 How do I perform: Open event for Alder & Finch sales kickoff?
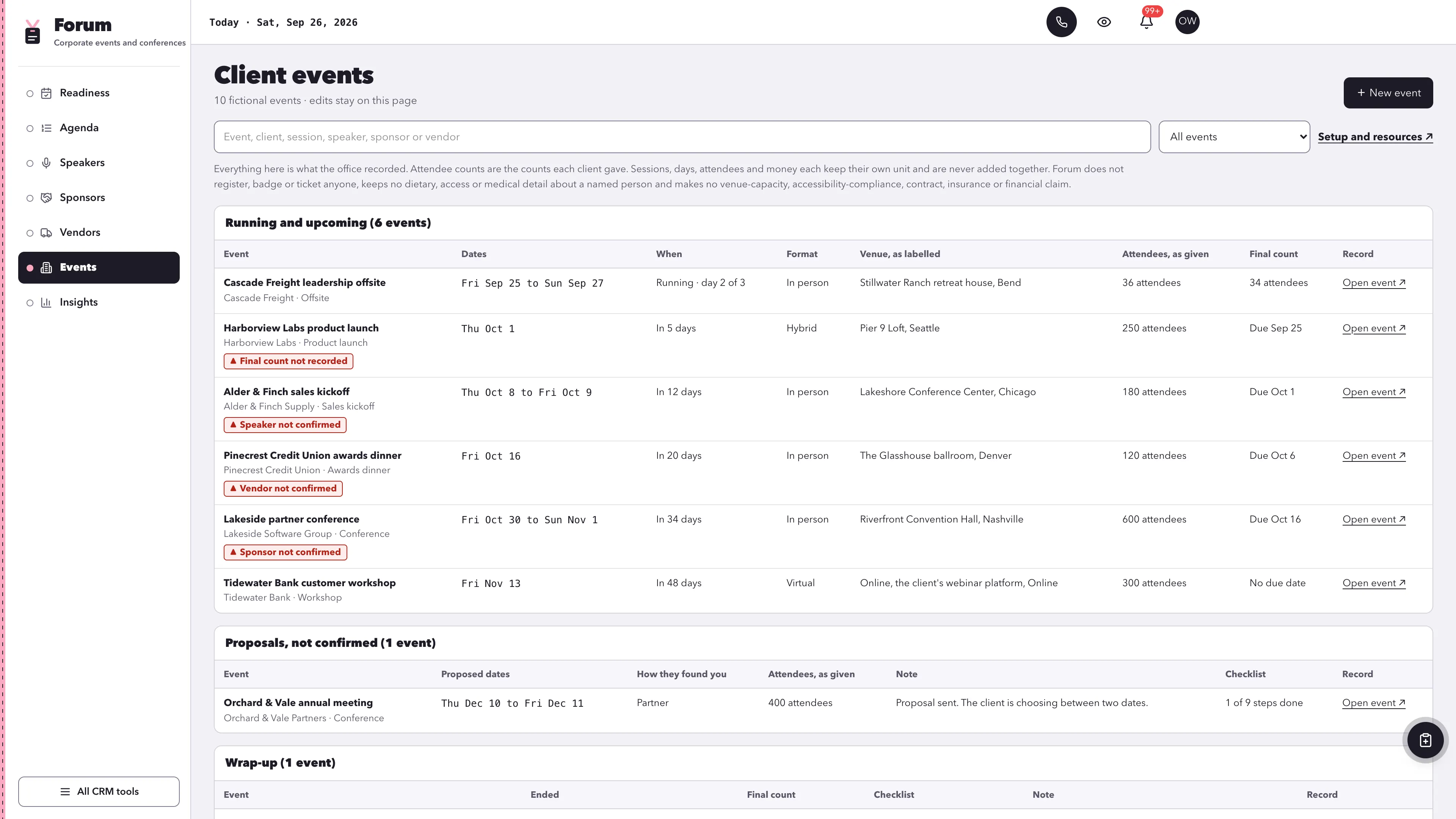point(1373,392)
